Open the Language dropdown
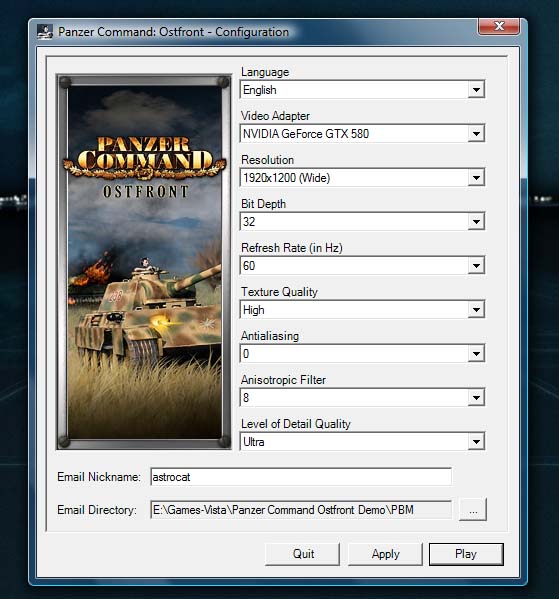This screenshot has width=559, height=599. 362,90
